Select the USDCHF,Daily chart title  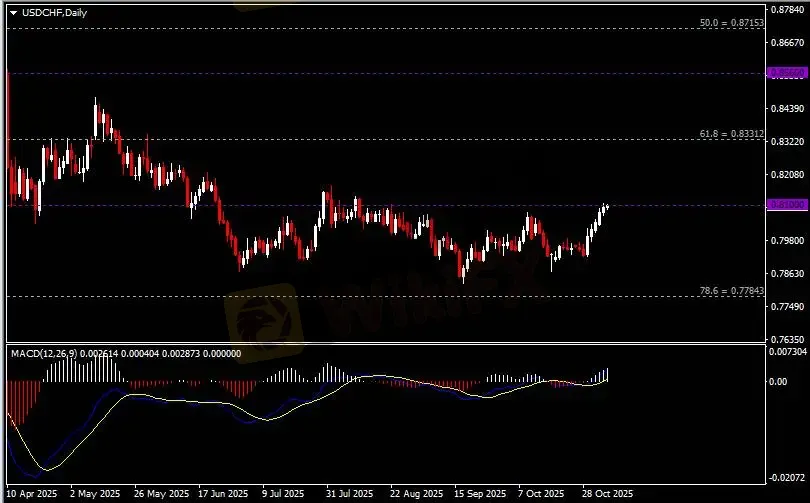pyautogui.click(x=54, y=13)
